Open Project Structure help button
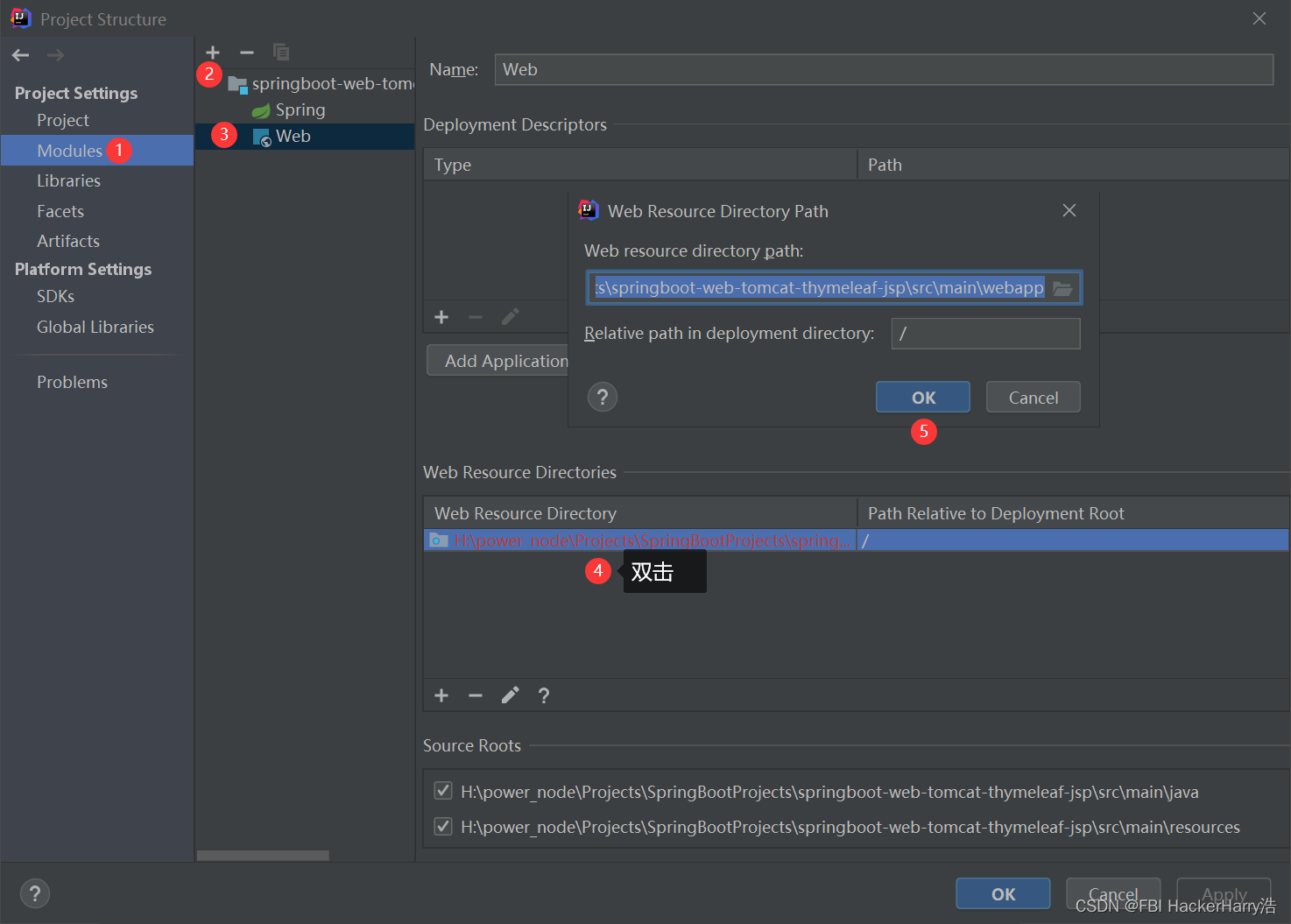This screenshot has height=924, width=1291. click(x=35, y=893)
